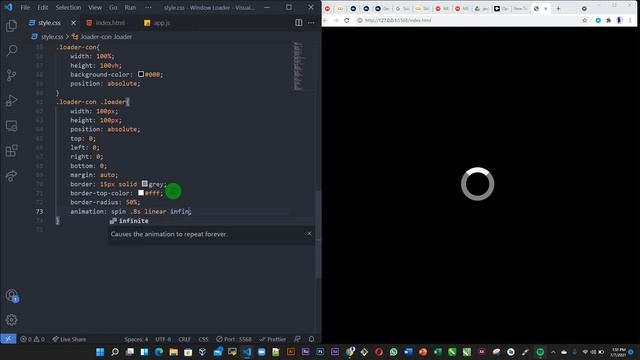Image resolution: width=640 pixels, height=360 pixels.
Task: Click Port : 5568 Live Server status
Action: [x=234, y=339]
